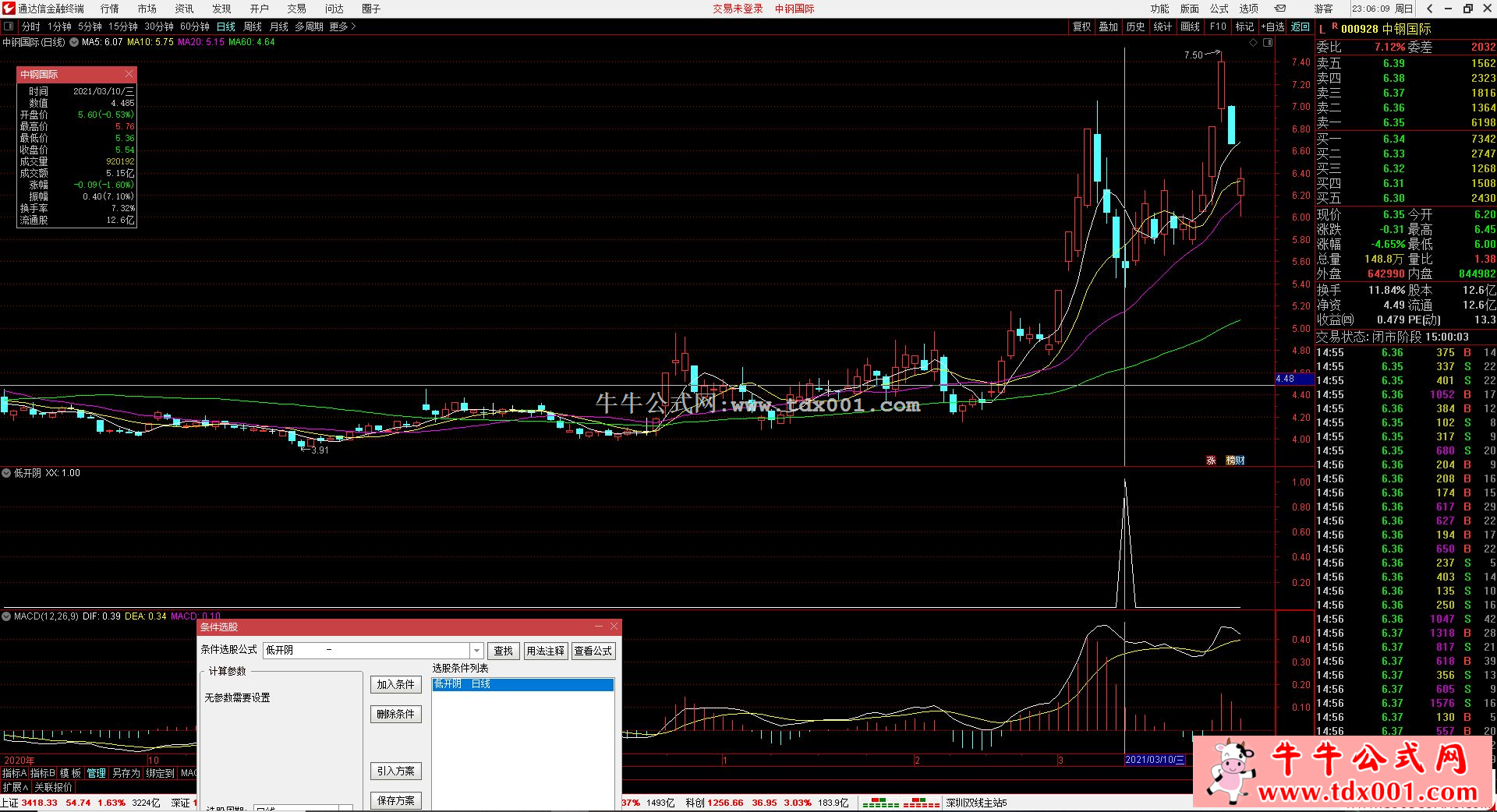Open the 公式 menu

[x=1219, y=9]
